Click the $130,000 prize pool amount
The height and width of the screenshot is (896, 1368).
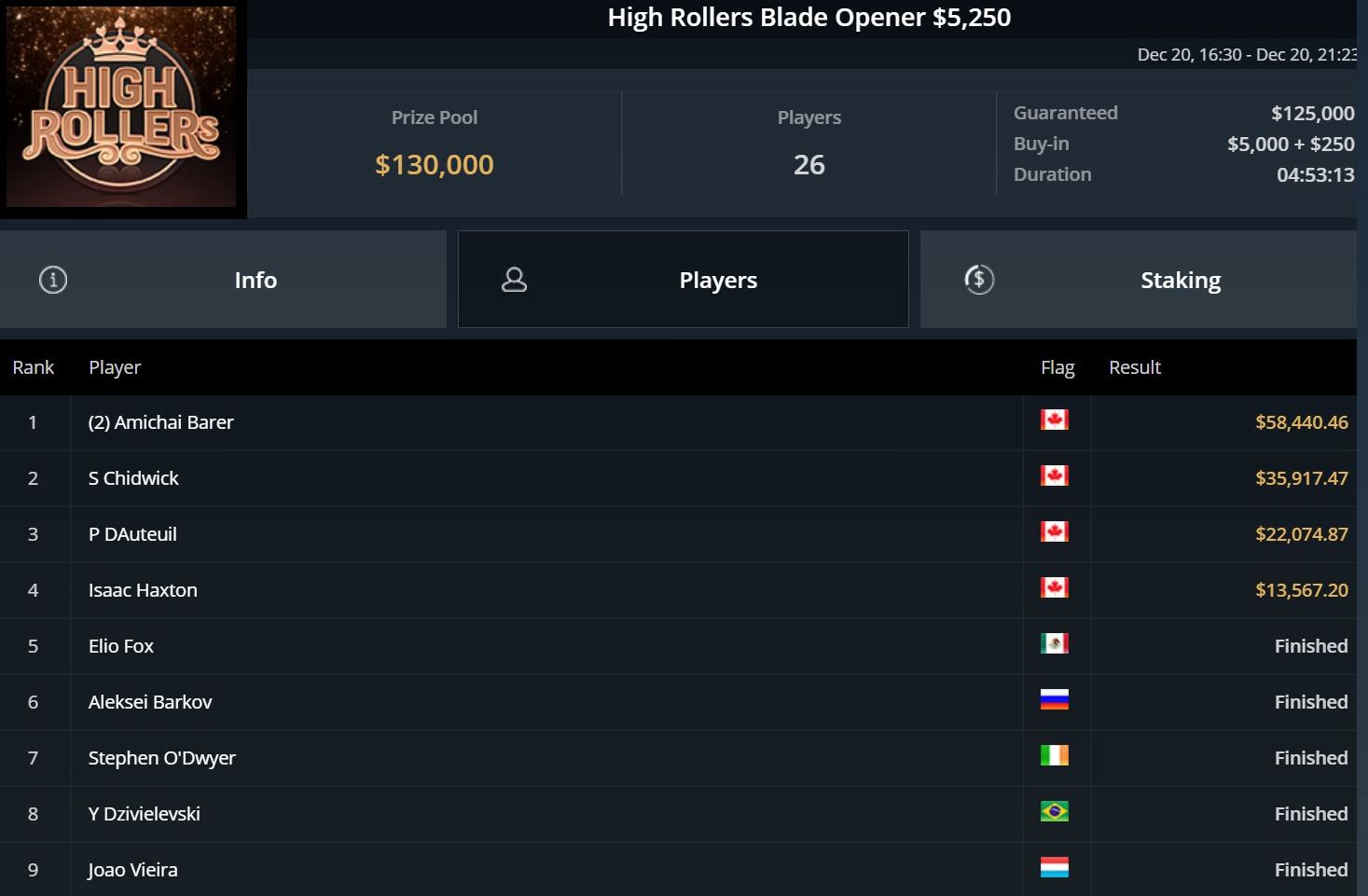pyautogui.click(x=434, y=165)
